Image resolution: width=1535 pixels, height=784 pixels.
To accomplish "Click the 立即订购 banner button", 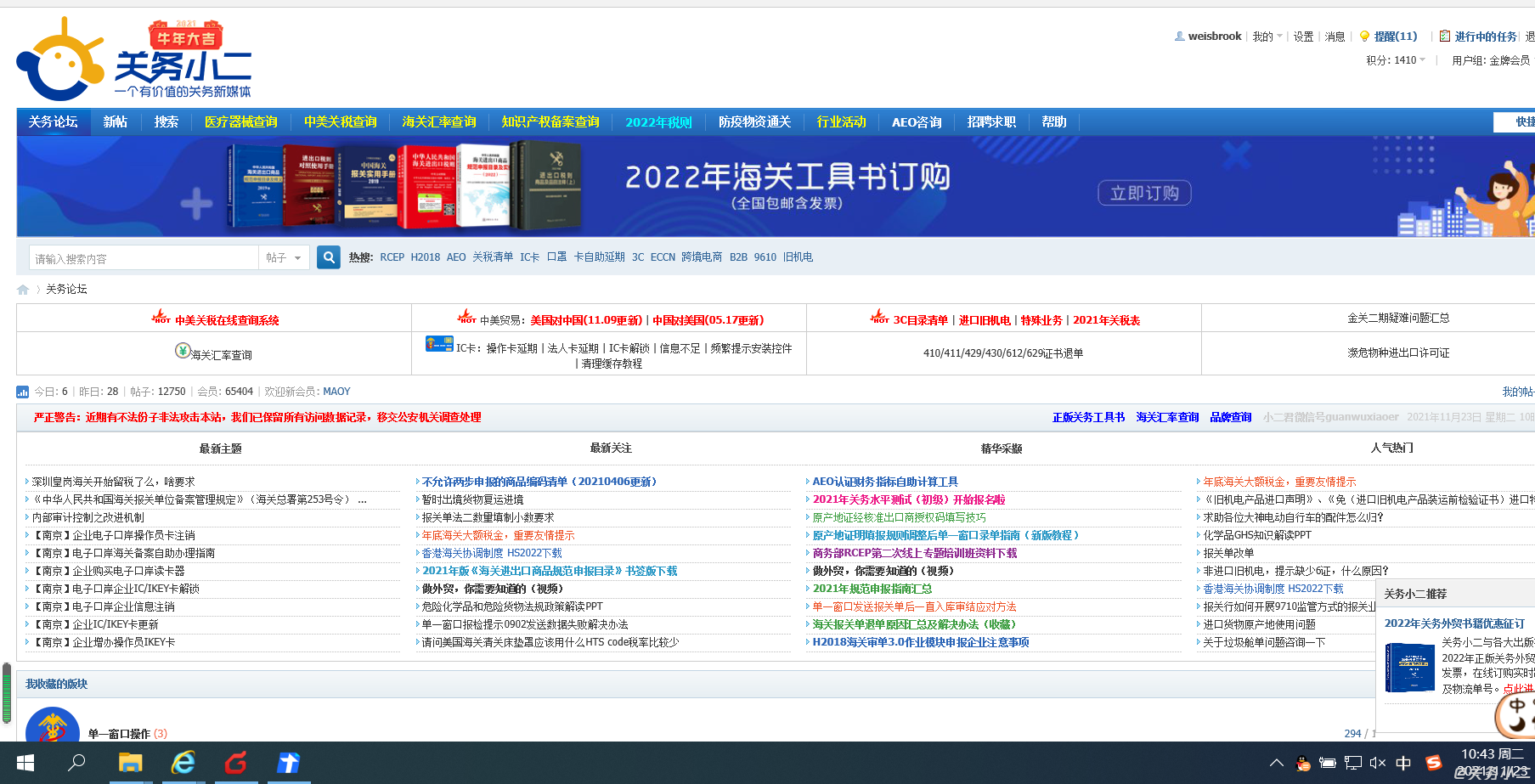I will point(1144,193).
